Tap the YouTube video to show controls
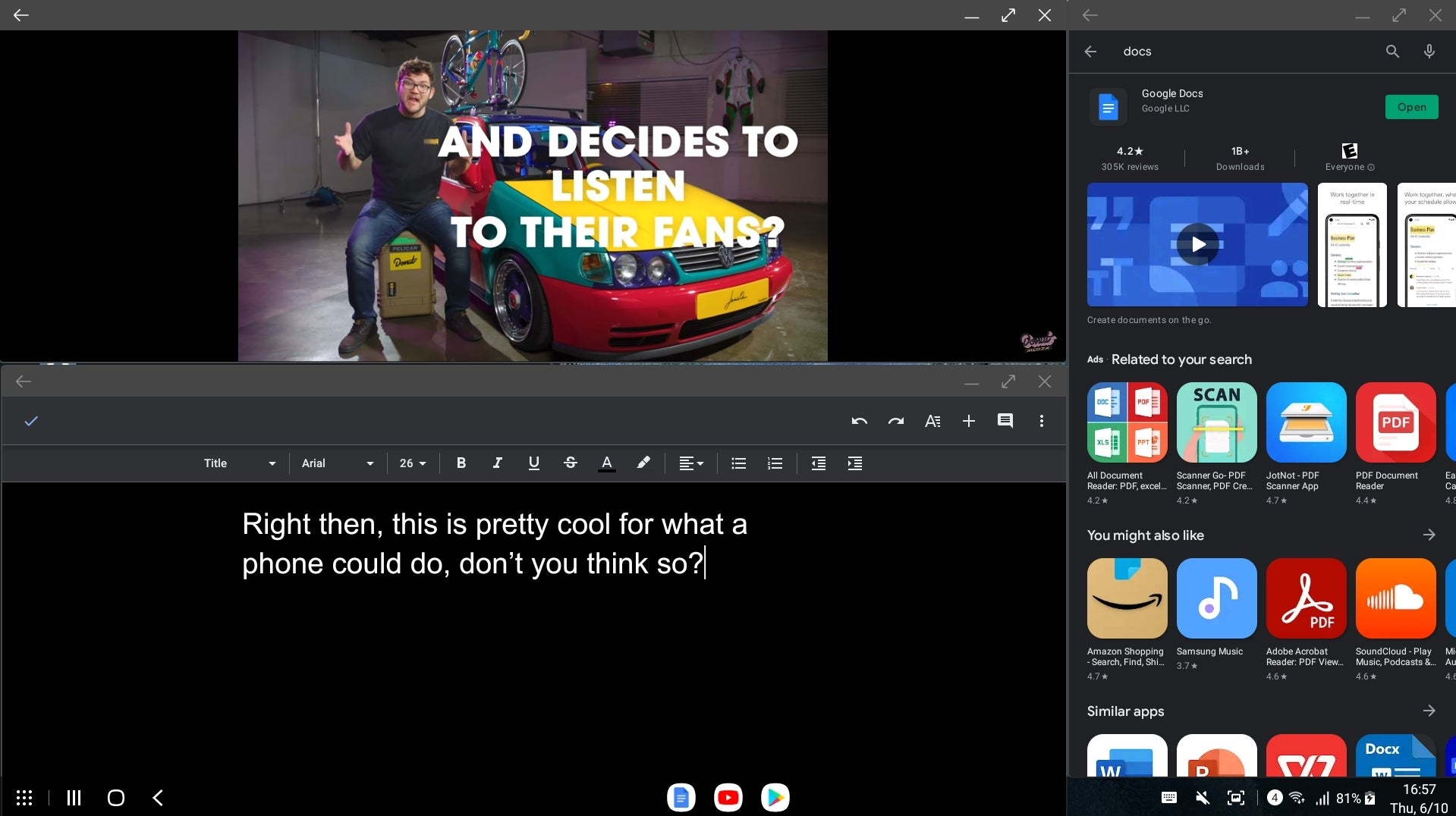Screen dimensions: 1456x816 (x=533, y=196)
